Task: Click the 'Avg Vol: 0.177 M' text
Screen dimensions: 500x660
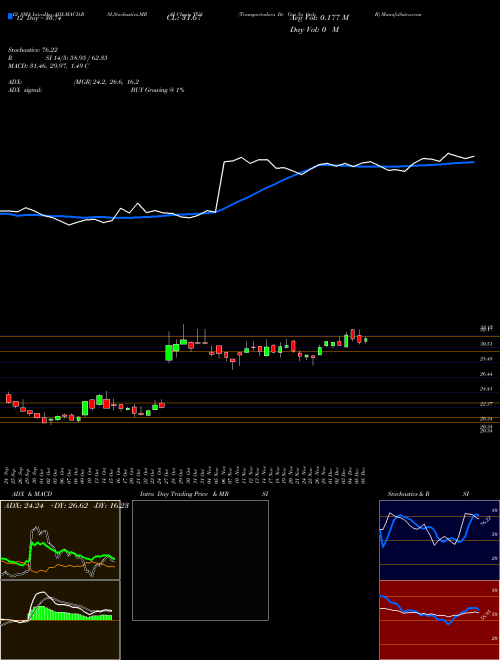Action: [x=319, y=18]
